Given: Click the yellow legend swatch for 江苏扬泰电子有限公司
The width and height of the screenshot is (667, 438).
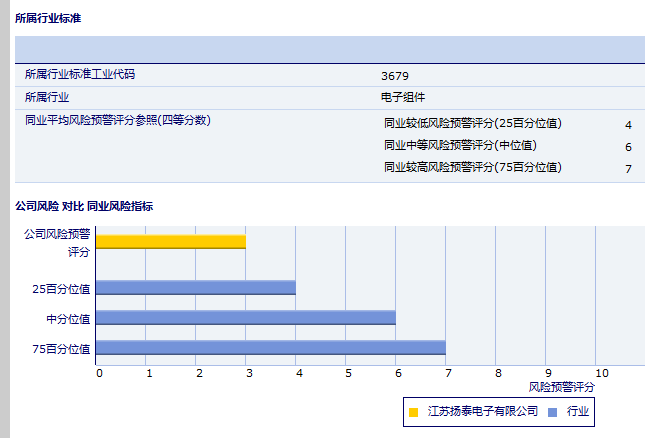Looking at the screenshot, I should pyautogui.click(x=414, y=411).
